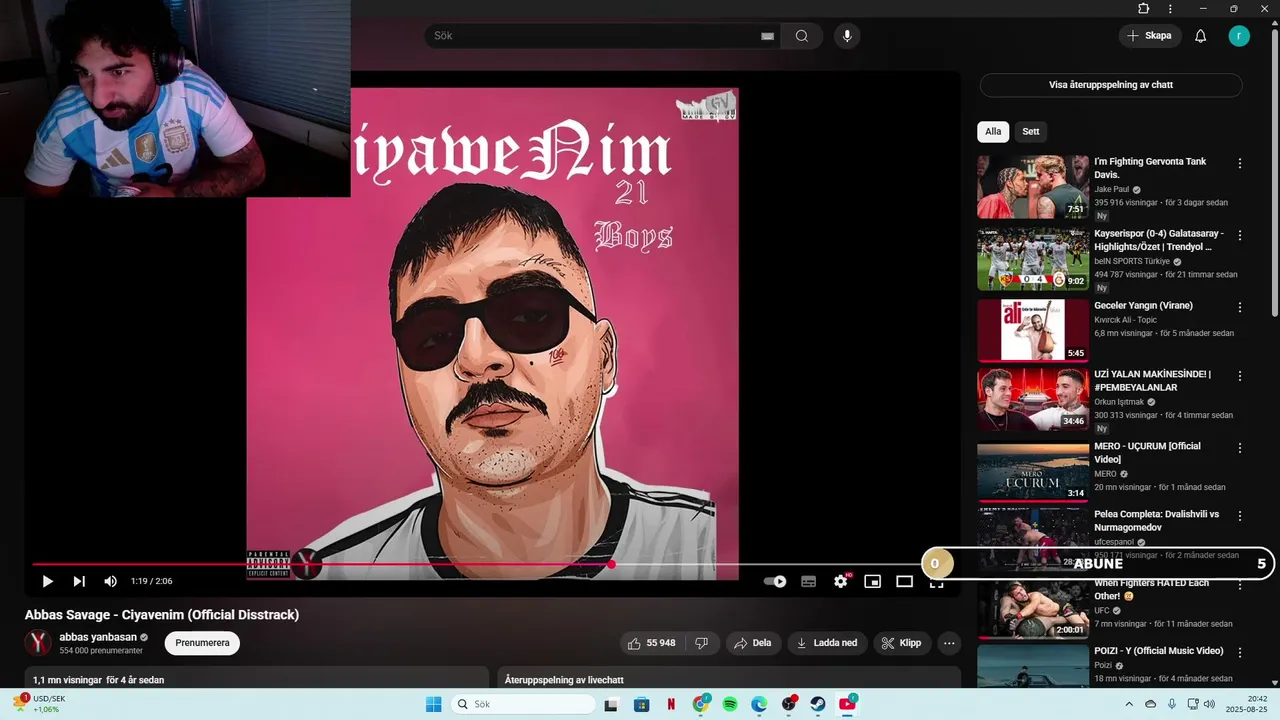The height and width of the screenshot is (720, 1280).
Task: Select the Alla filter chip
Action: [993, 131]
